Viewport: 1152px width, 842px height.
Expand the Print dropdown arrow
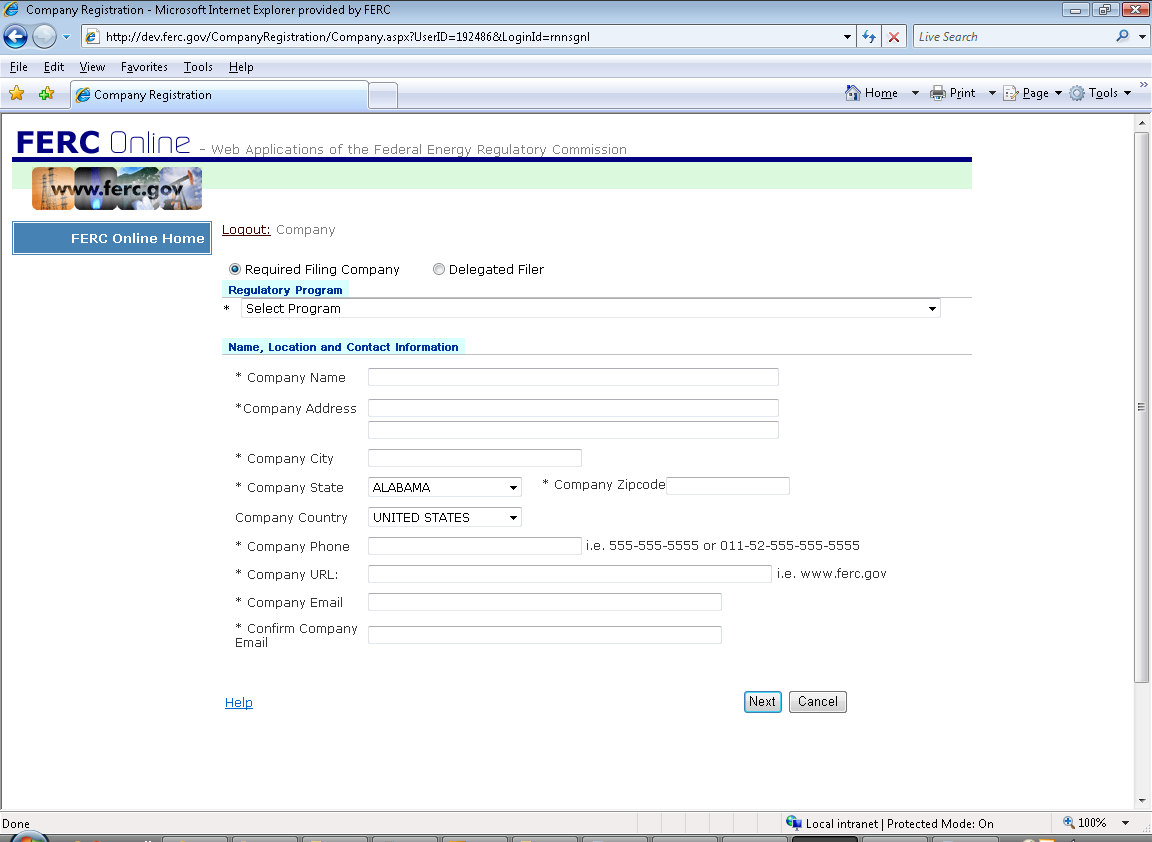point(992,93)
